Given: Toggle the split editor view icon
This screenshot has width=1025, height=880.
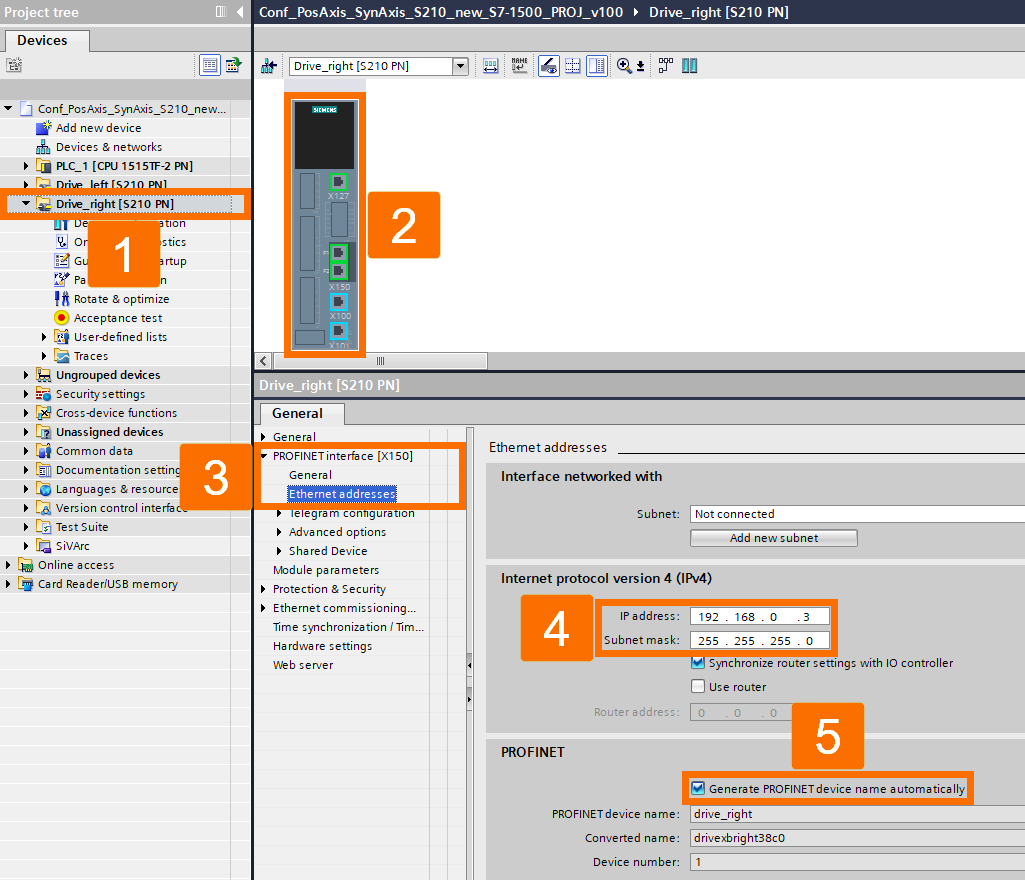Looking at the screenshot, I should pos(597,66).
